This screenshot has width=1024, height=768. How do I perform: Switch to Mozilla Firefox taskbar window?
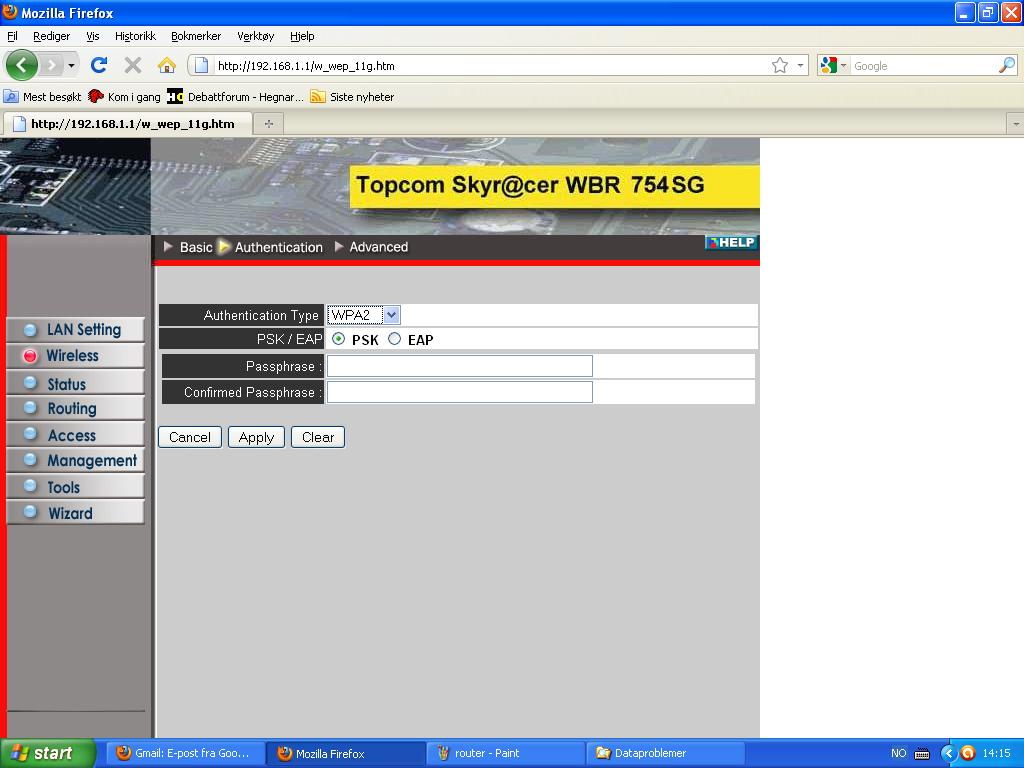point(346,753)
